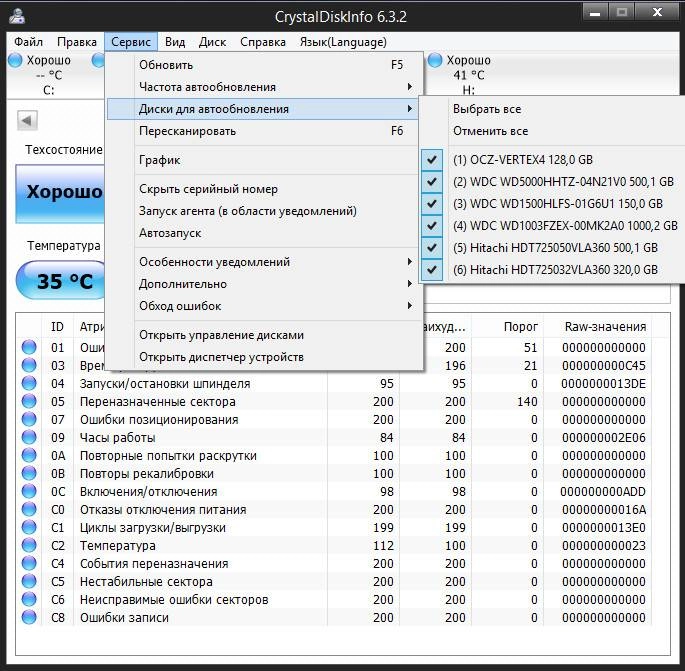This screenshot has width=685, height=671.
Task: Click status dot for attribute C8
Action: coord(29,617)
